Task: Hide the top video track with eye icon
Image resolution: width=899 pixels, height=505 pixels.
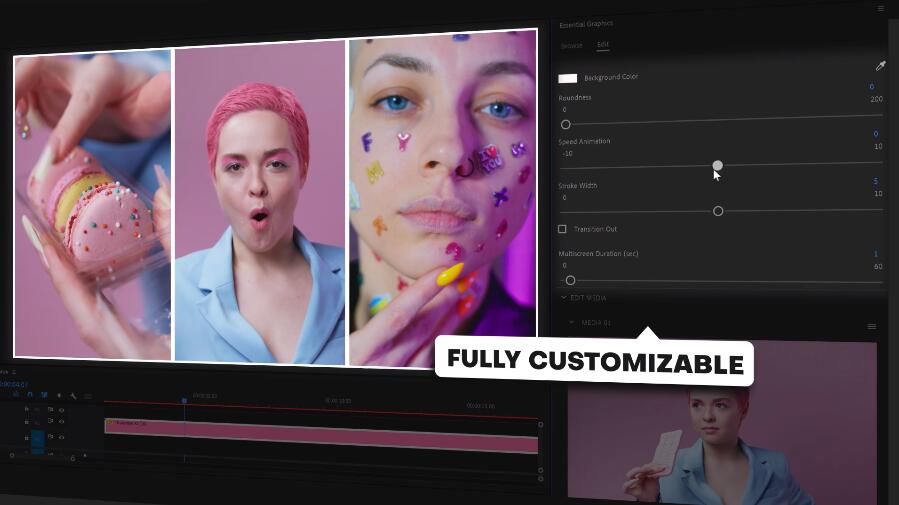Action: (x=61, y=410)
